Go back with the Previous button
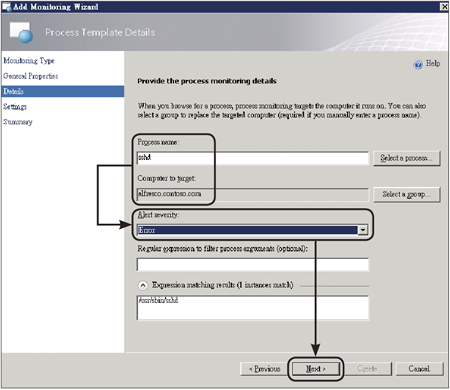The width and height of the screenshot is (450, 390). tap(265, 369)
